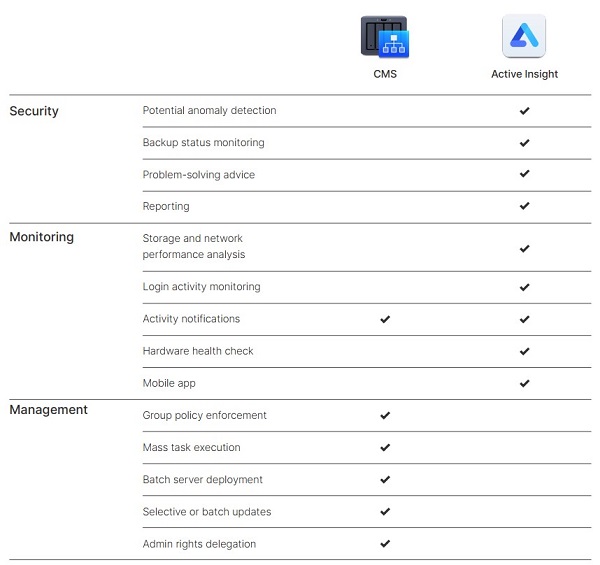Click CMS checkmark for Mass task execution

(x=385, y=447)
